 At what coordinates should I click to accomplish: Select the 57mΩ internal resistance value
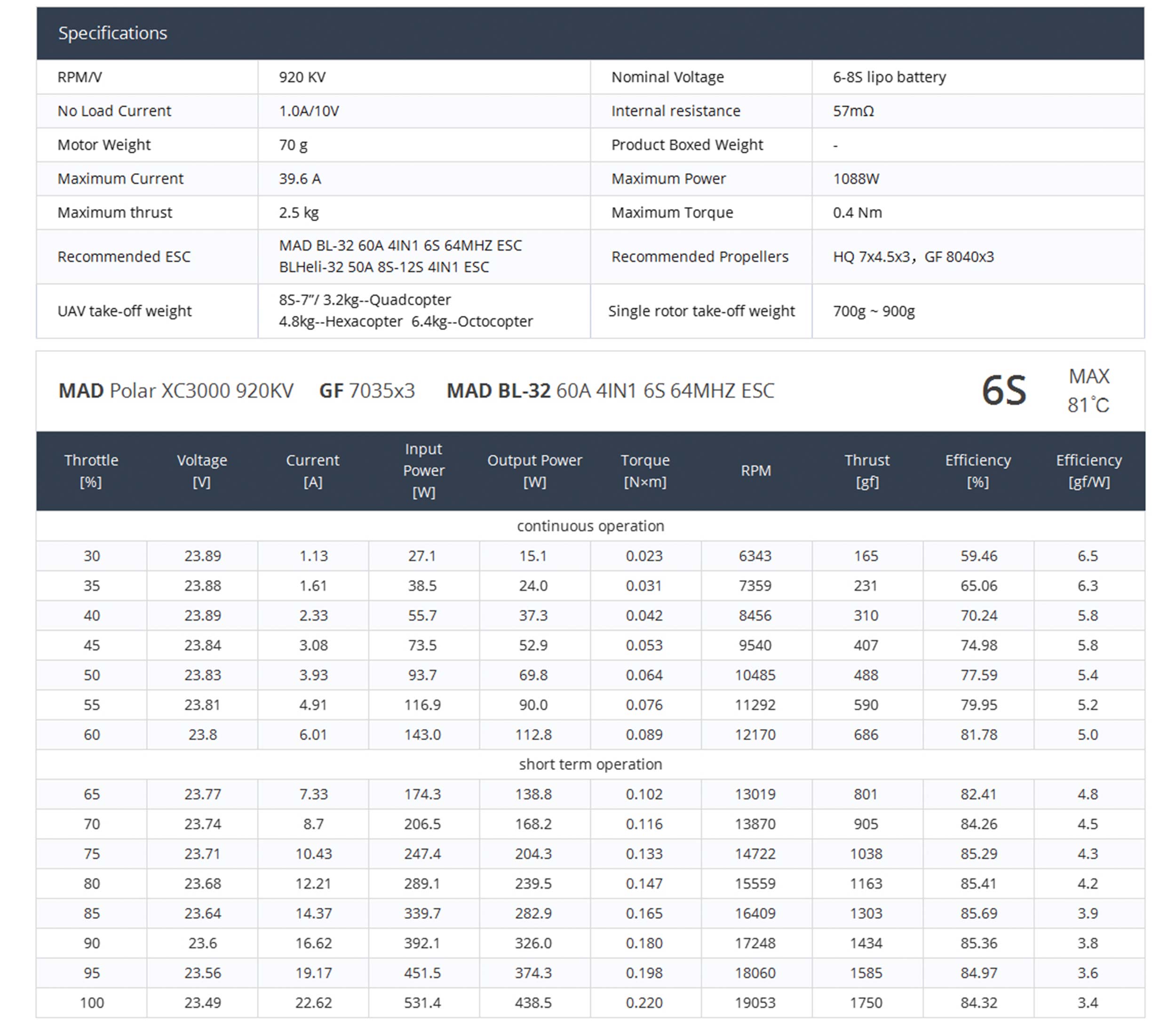point(852,111)
